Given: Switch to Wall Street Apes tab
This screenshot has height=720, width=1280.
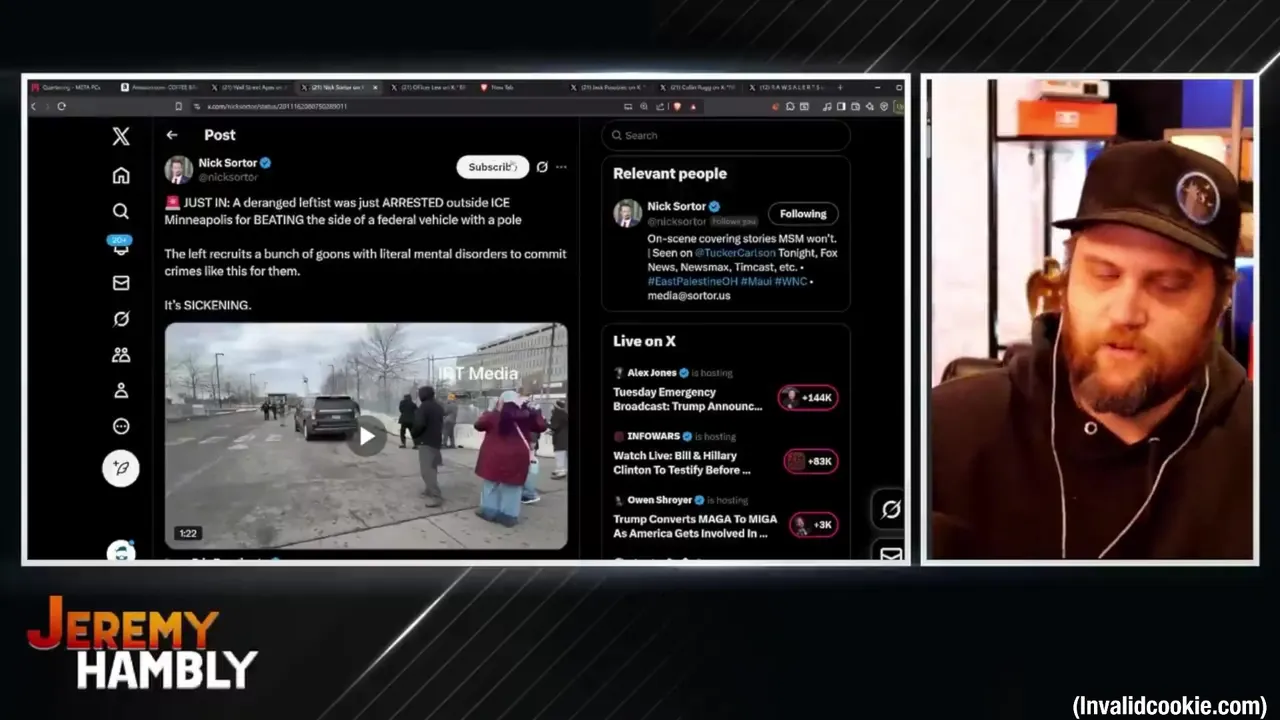Looking at the screenshot, I should coord(250,87).
